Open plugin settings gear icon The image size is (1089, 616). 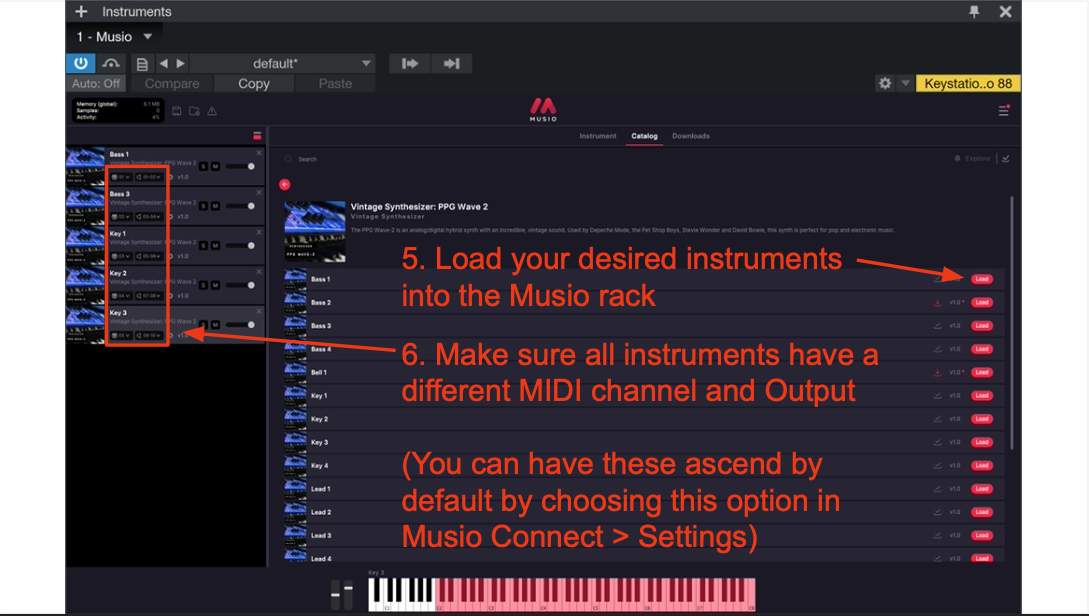point(885,83)
